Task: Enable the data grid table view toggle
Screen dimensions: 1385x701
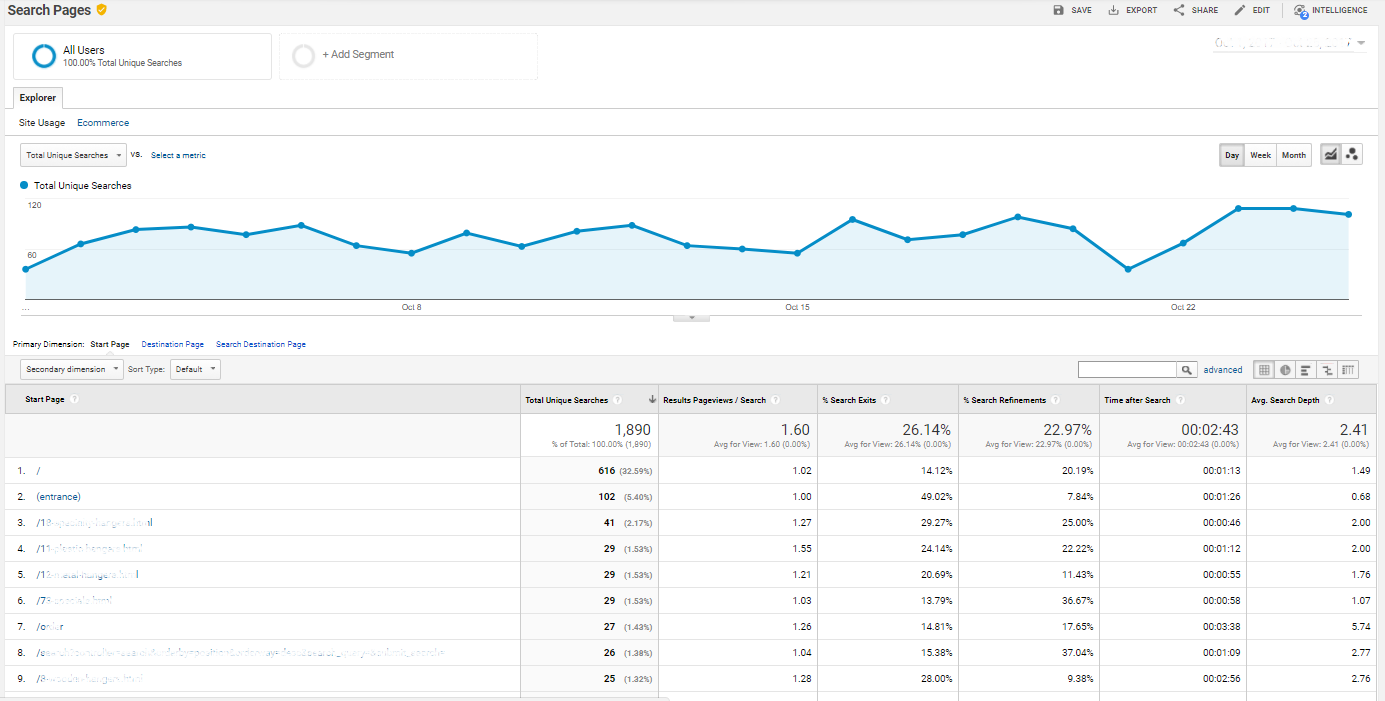Action: (1264, 369)
